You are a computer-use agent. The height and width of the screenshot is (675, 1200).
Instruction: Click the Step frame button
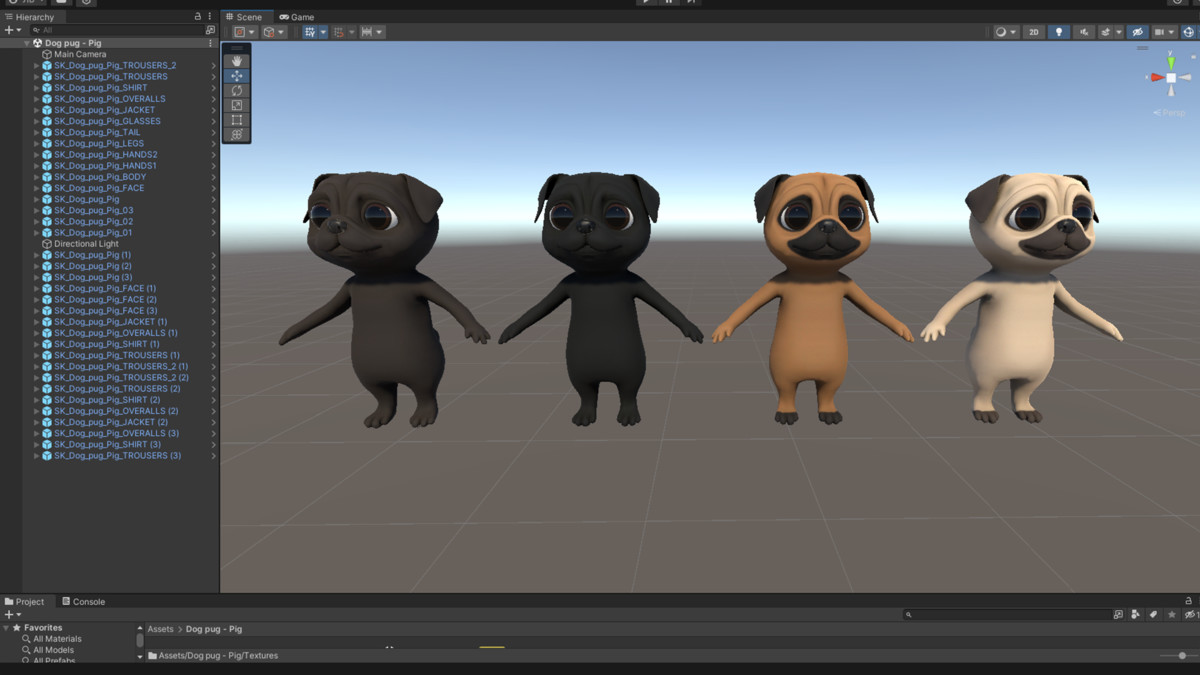pos(691,2)
